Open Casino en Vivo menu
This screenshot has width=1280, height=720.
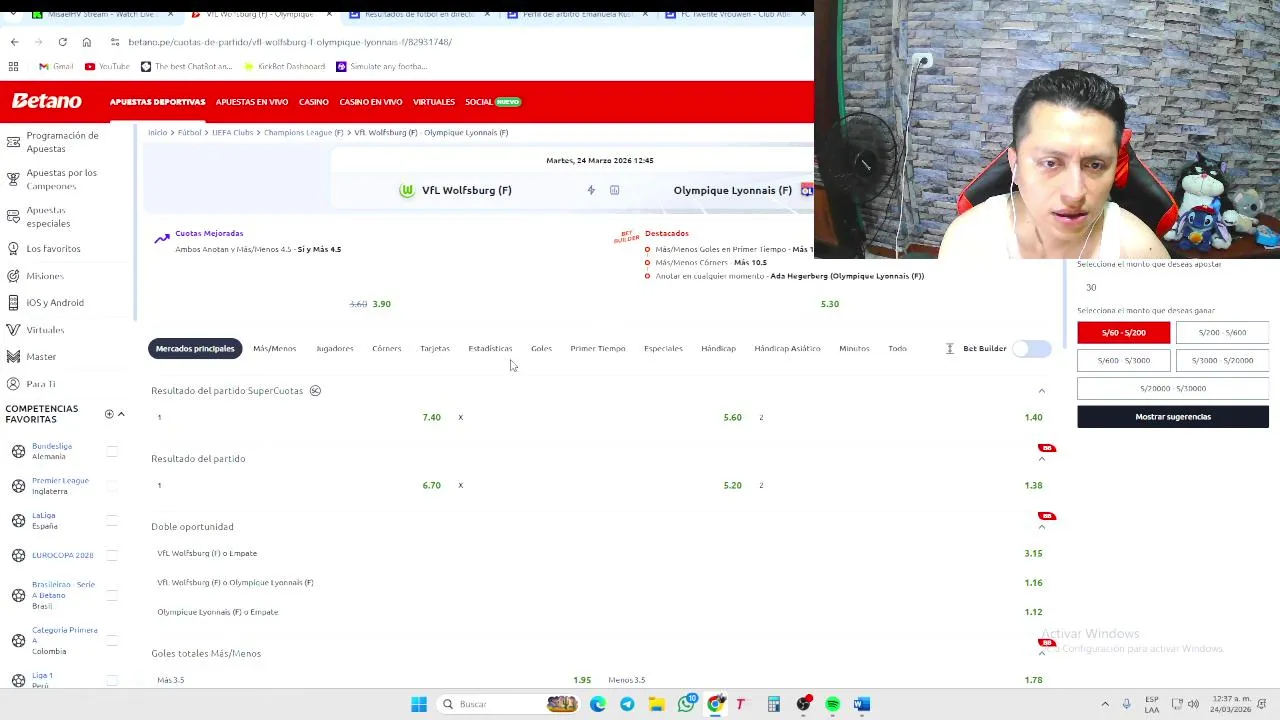coord(371,102)
